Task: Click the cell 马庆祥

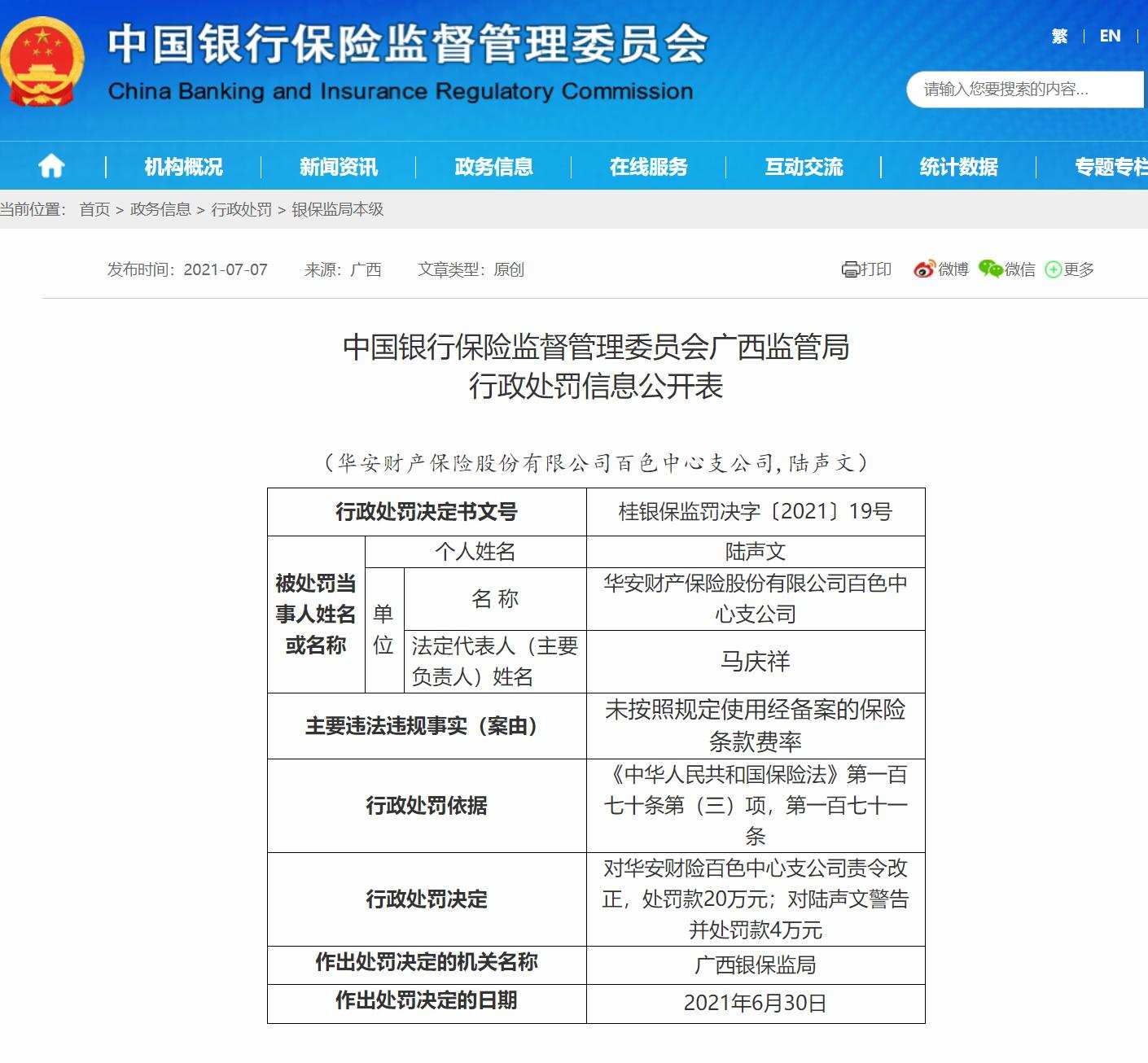Action: (756, 662)
